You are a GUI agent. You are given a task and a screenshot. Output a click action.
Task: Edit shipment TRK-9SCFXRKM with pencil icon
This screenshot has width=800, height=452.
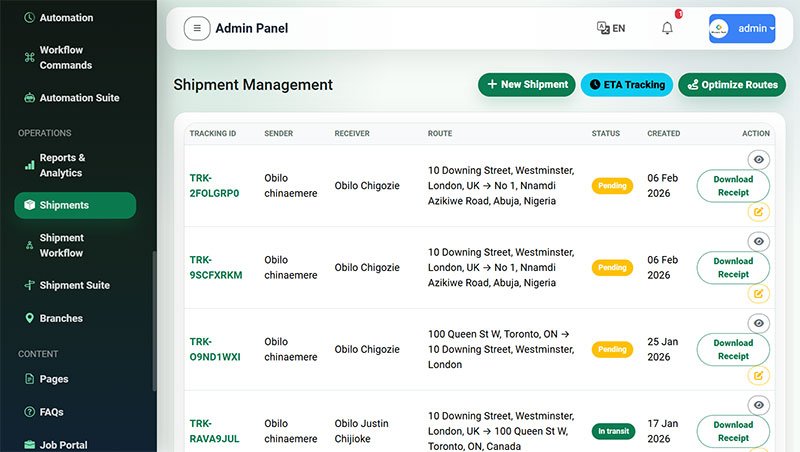759,293
